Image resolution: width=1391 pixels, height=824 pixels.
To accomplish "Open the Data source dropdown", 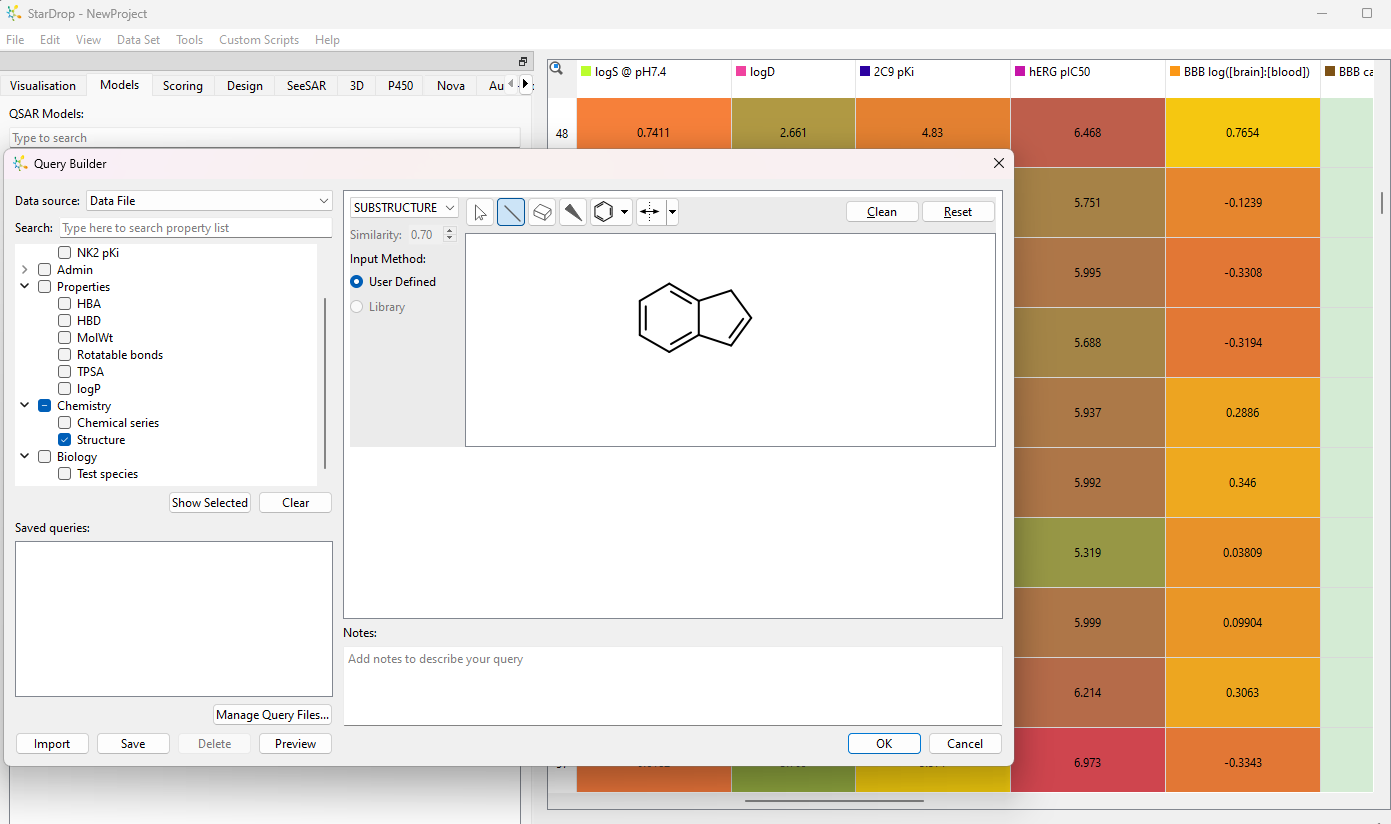I will (209, 201).
